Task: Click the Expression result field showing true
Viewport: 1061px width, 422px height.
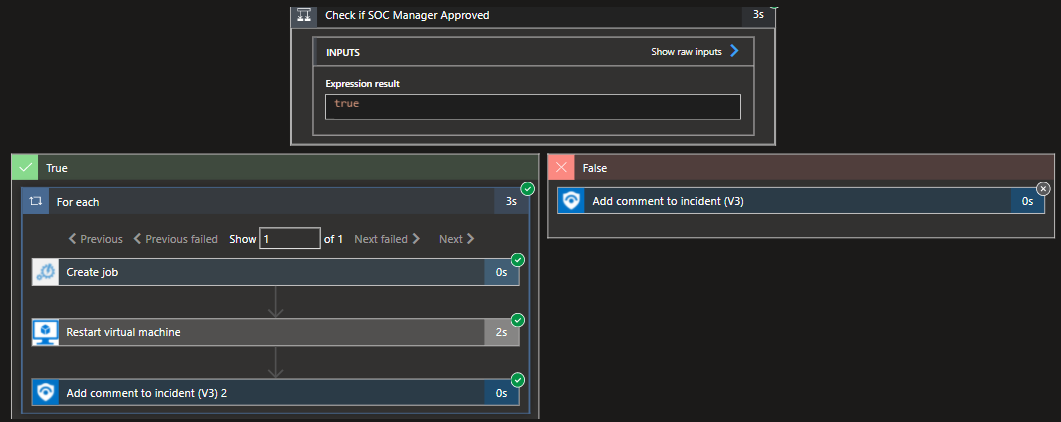Action: pos(533,107)
